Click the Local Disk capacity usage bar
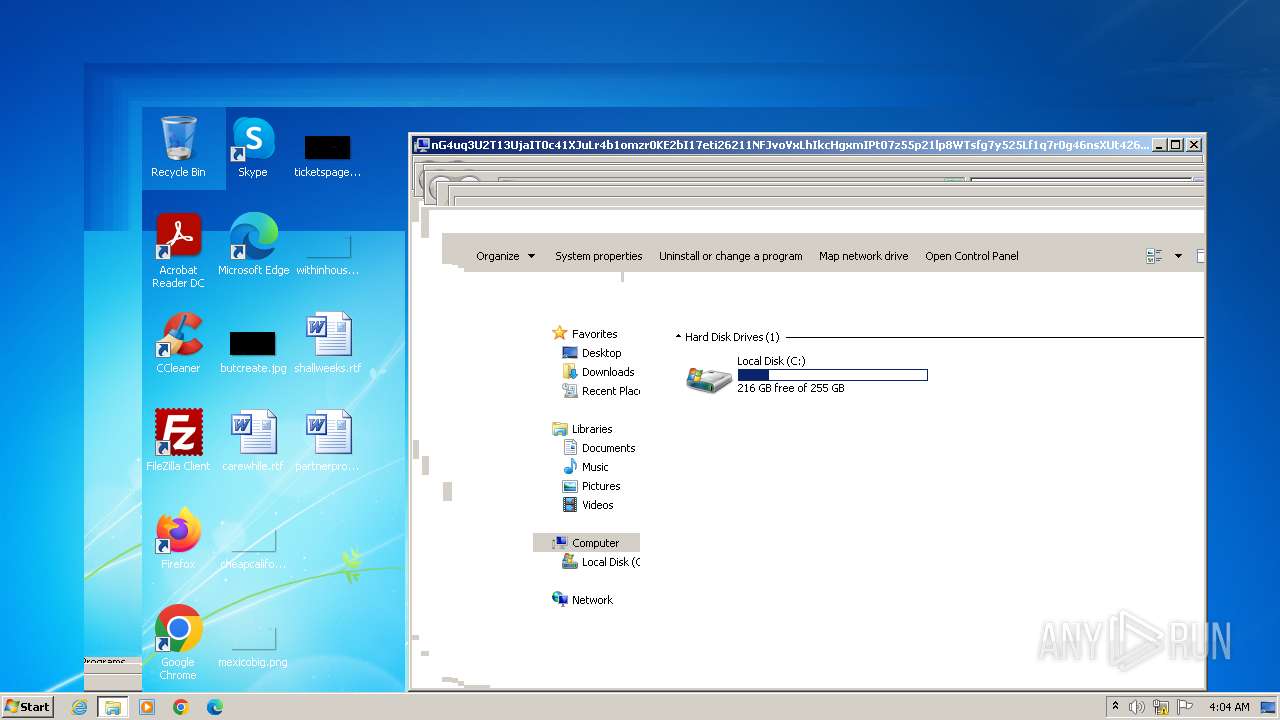The width and height of the screenshot is (1280, 720). [x=832, y=375]
